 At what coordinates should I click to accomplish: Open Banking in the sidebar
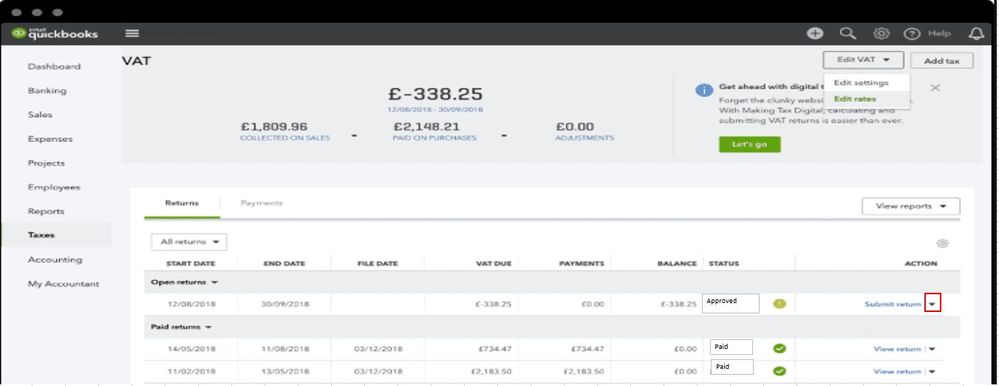click(47, 90)
